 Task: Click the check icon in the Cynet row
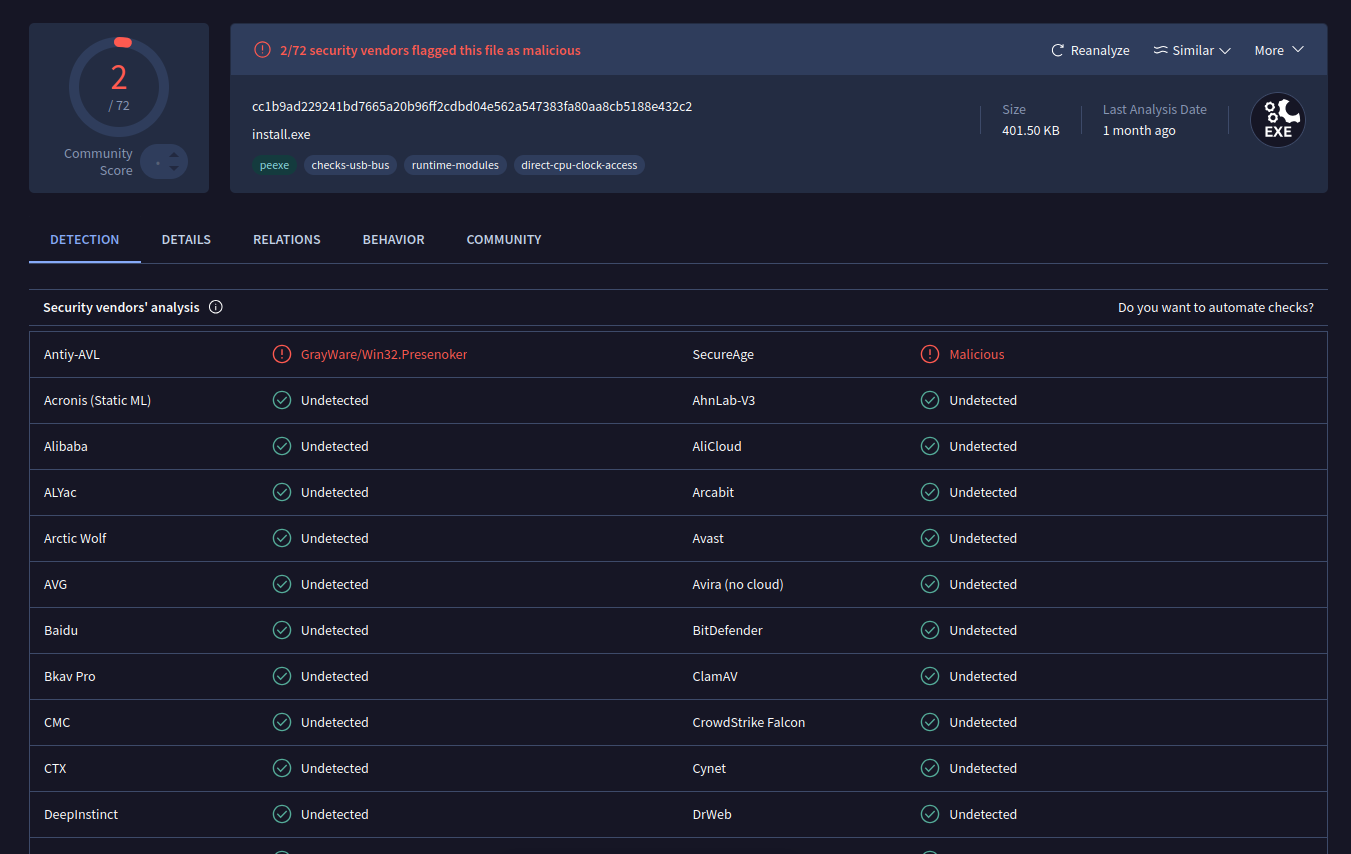[930, 768]
